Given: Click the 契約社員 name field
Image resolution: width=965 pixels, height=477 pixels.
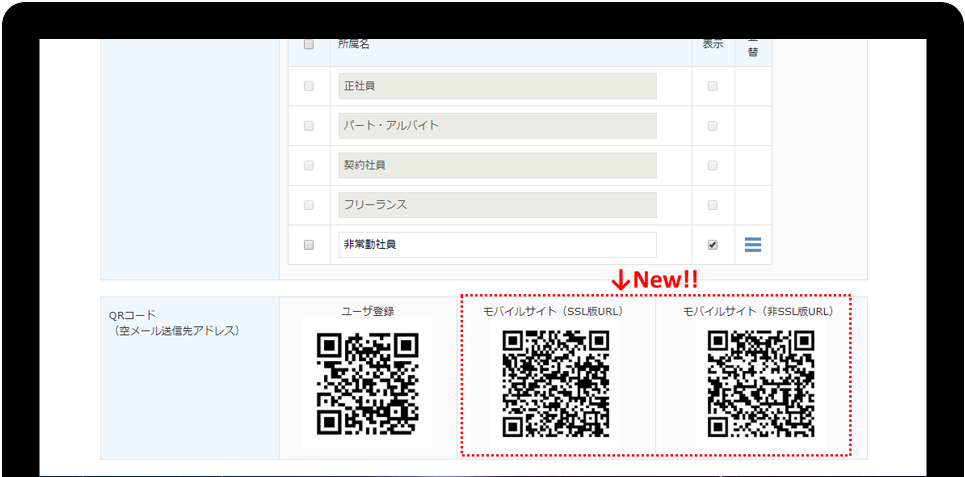Looking at the screenshot, I should click(497, 165).
